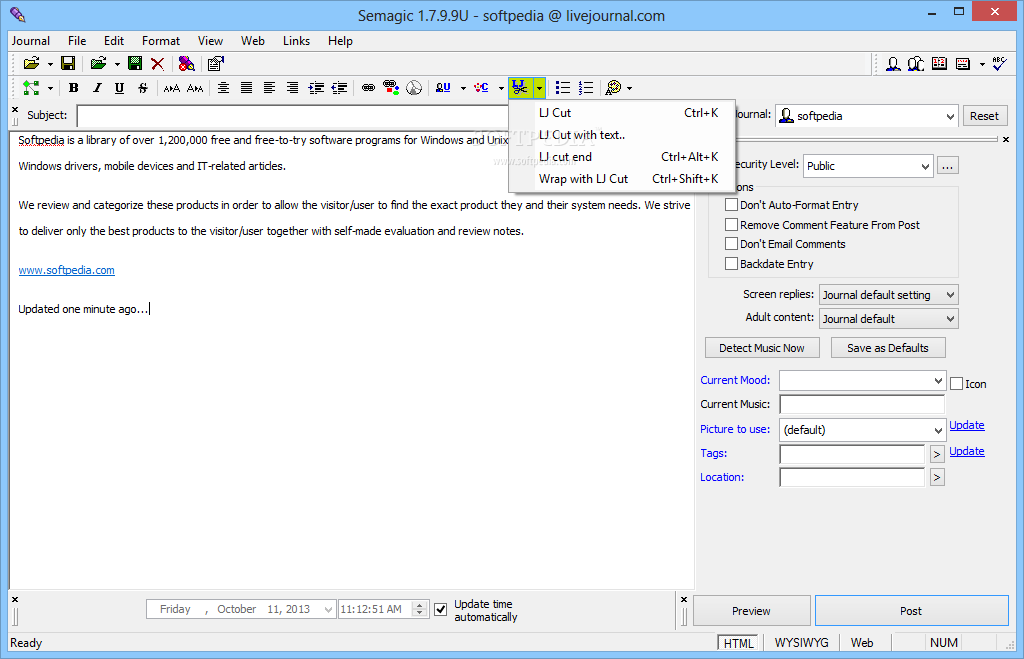Click Detect Music Now button
The height and width of the screenshot is (659, 1024).
pos(761,348)
